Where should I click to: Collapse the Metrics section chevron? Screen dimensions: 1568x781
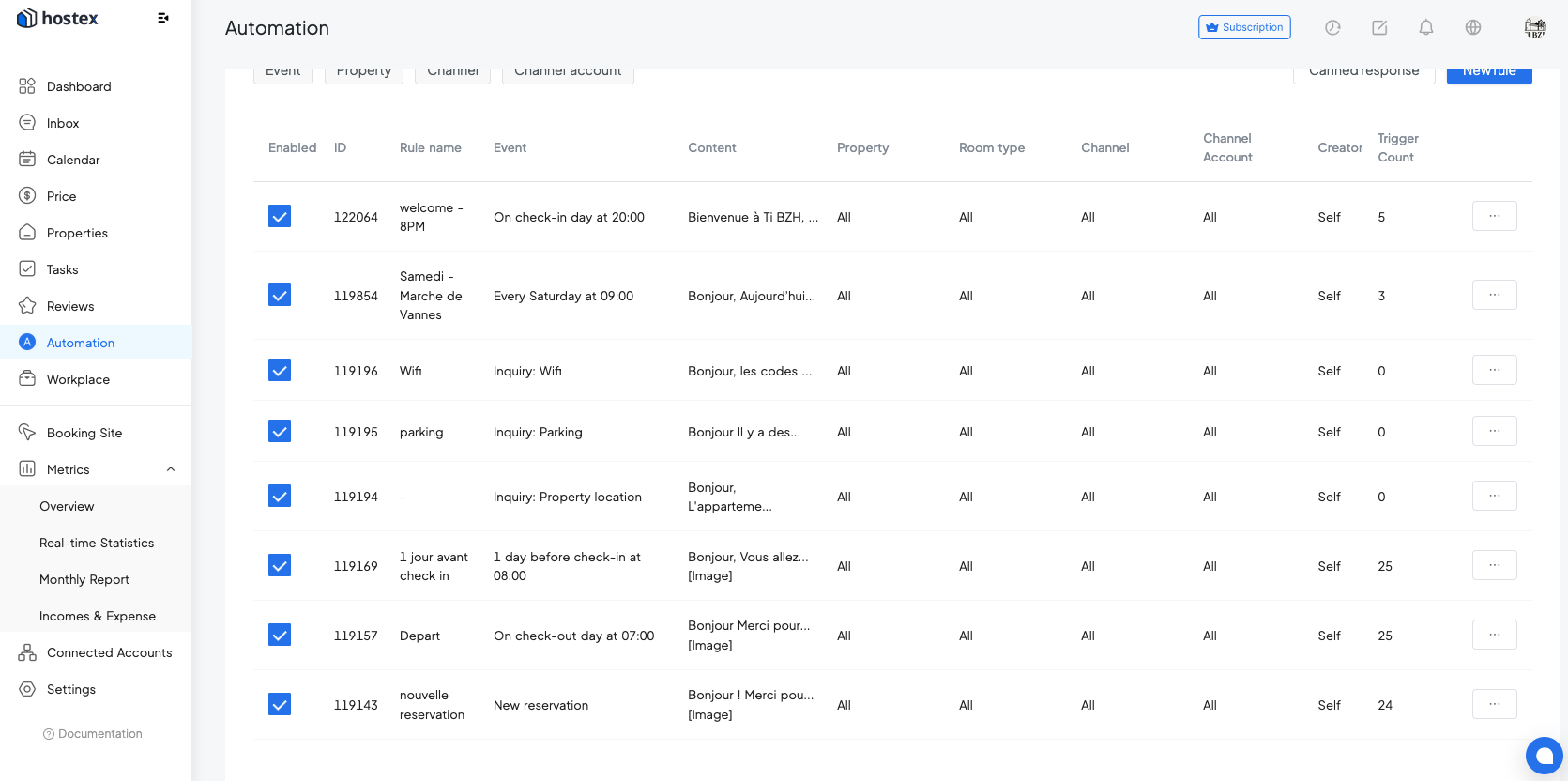[x=171, y=469]
